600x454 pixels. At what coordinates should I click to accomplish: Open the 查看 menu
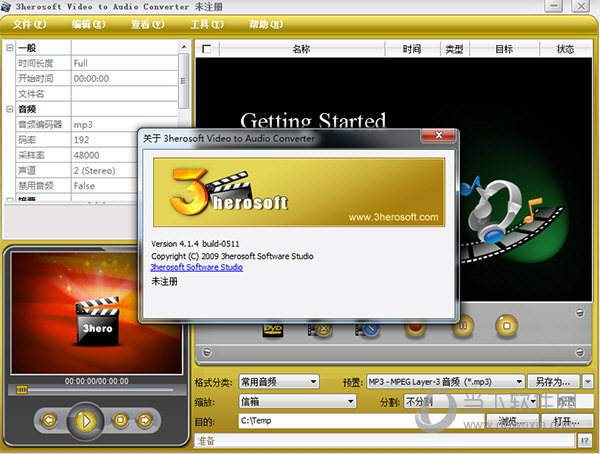coord(148,24)
